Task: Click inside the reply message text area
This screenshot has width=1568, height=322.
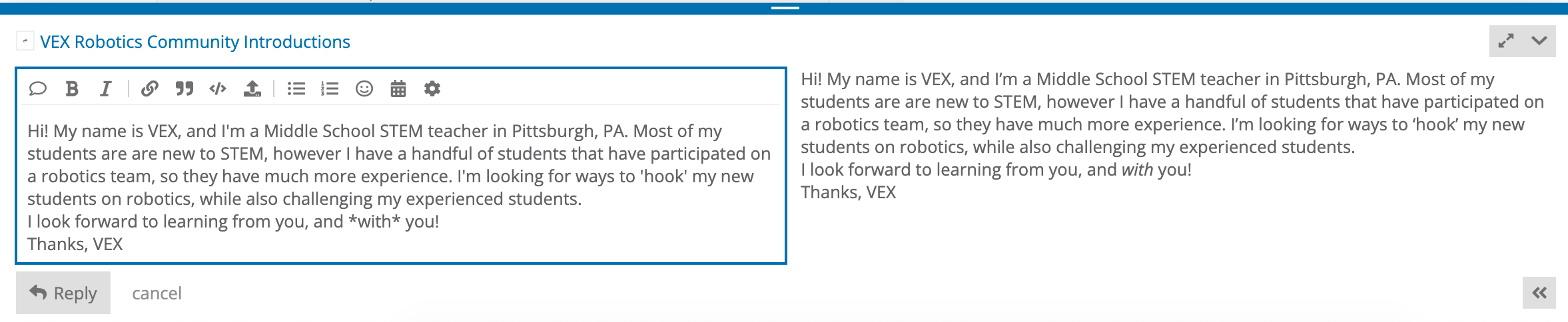Action: coord(400,188)
